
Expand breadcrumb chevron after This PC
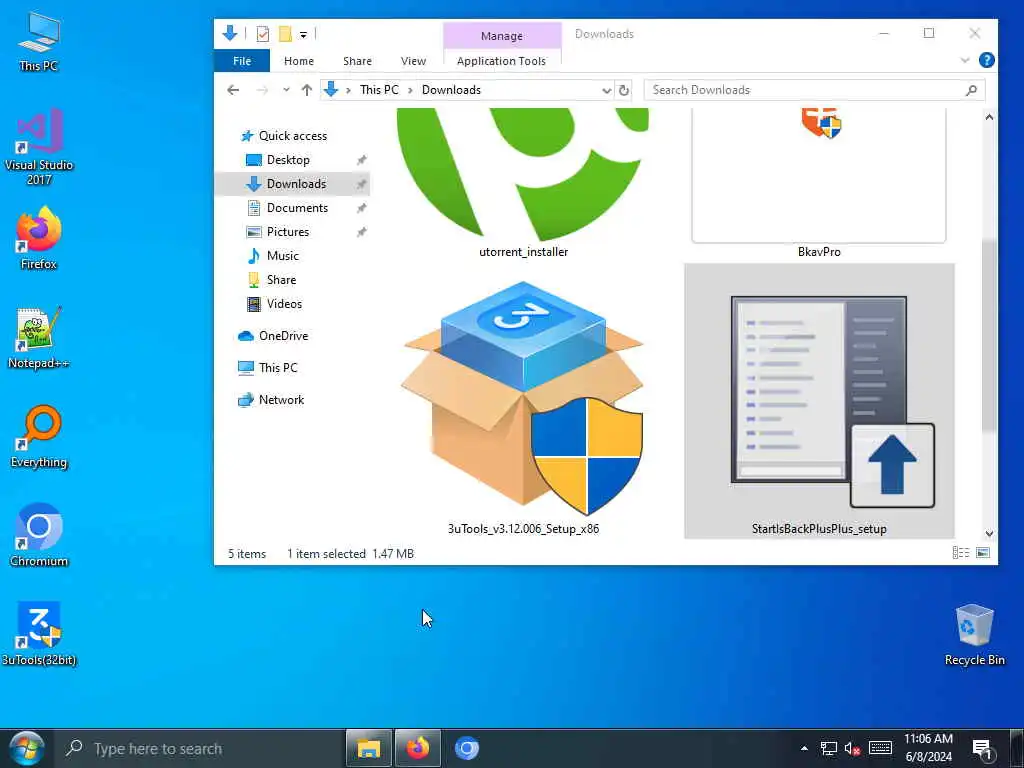(410, 90)
